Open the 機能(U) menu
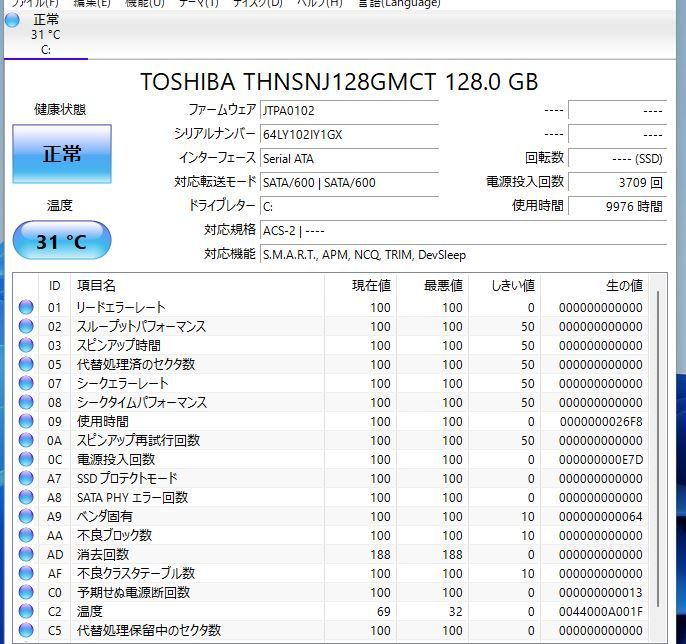The height and width of the screenshot is (644, 686). coord(145,4)
